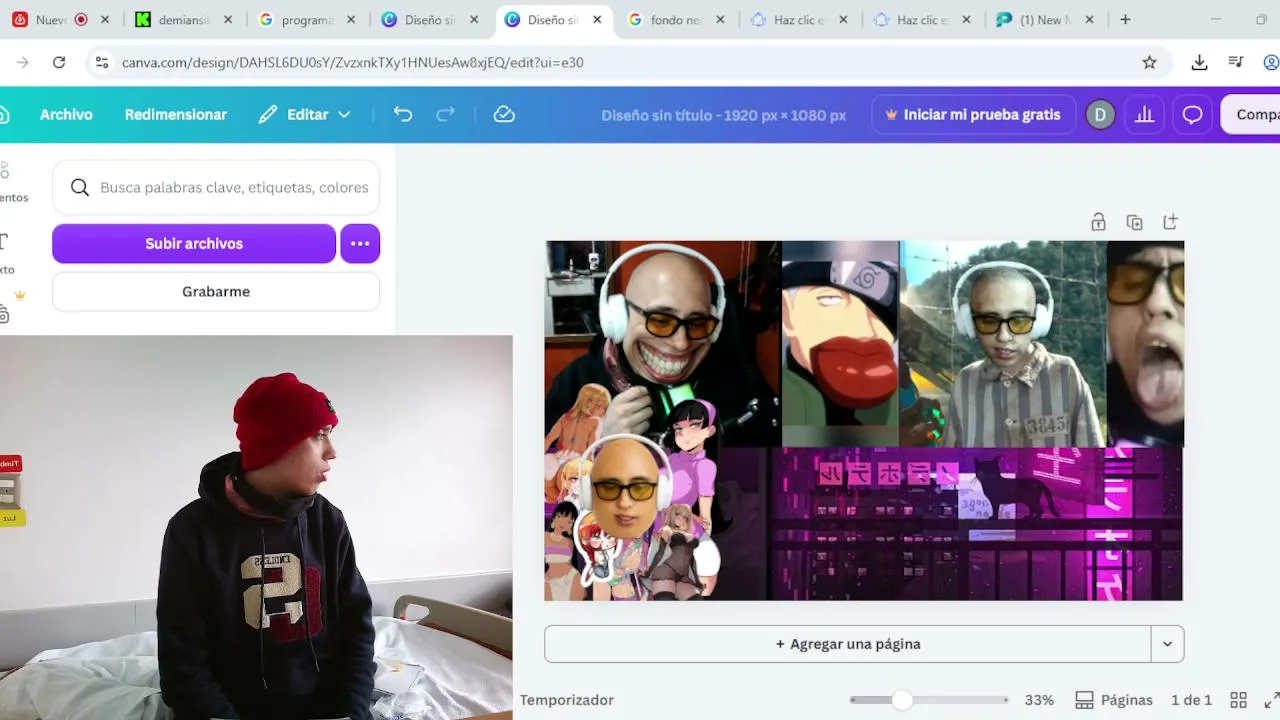The height and width of the screenshot is (720, 1280).
Task: Open the grid view icon in bottom bar
Action: point(1238,700)
